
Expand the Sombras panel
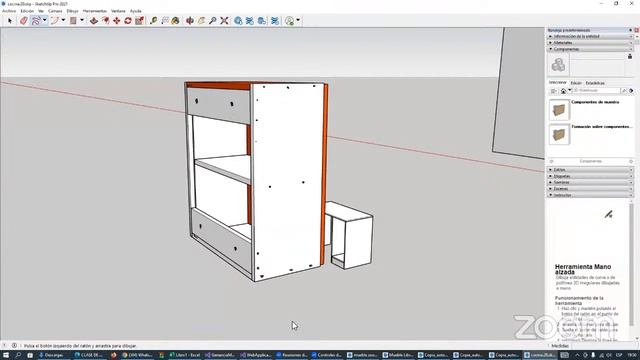[x=590, y=182]
